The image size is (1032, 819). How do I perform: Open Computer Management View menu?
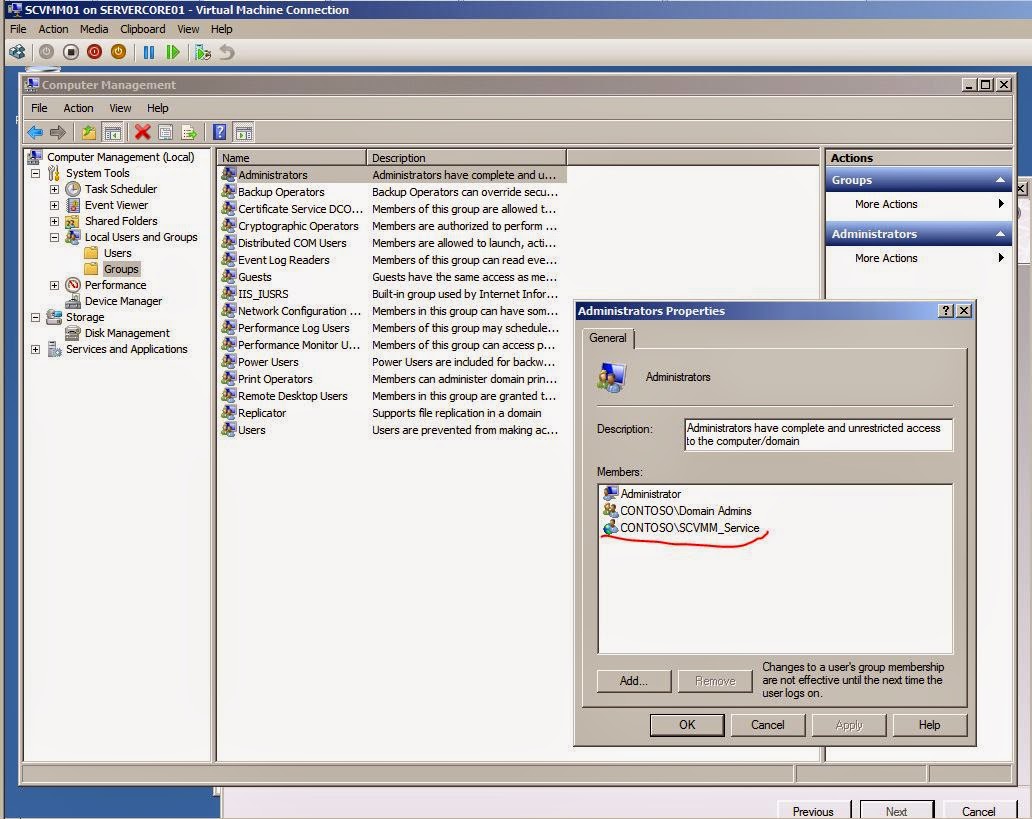point(120,108)
